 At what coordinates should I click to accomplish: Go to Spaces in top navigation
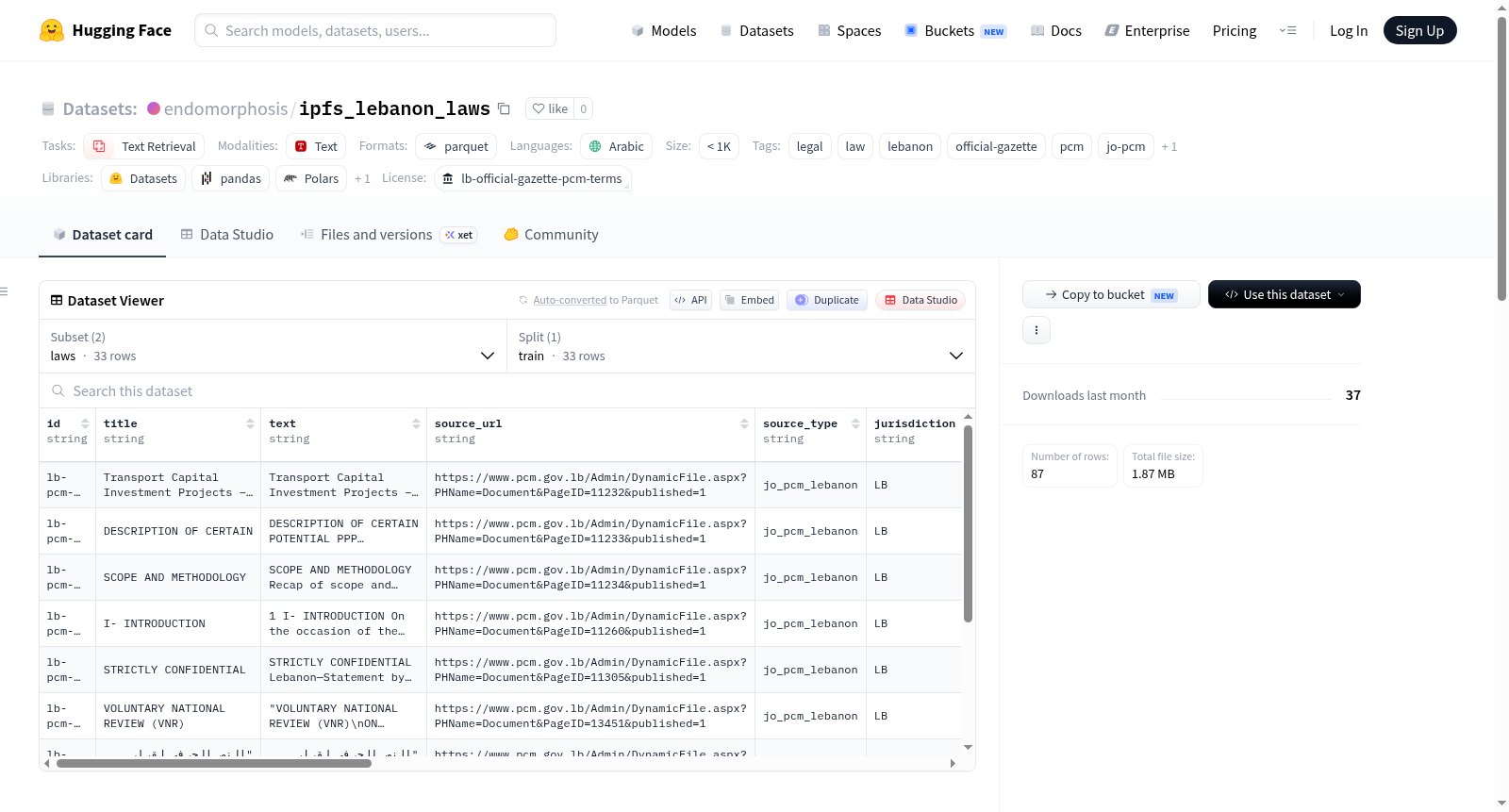pos(849,30)
